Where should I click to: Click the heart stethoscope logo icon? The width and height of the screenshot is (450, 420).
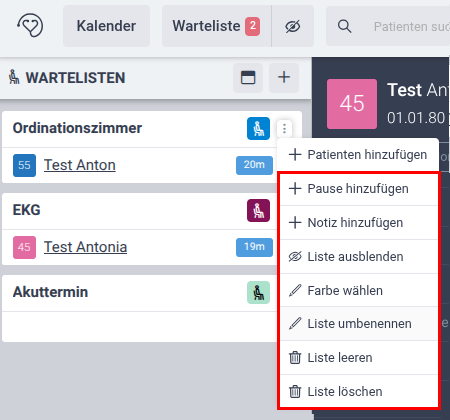pos(30,25)
